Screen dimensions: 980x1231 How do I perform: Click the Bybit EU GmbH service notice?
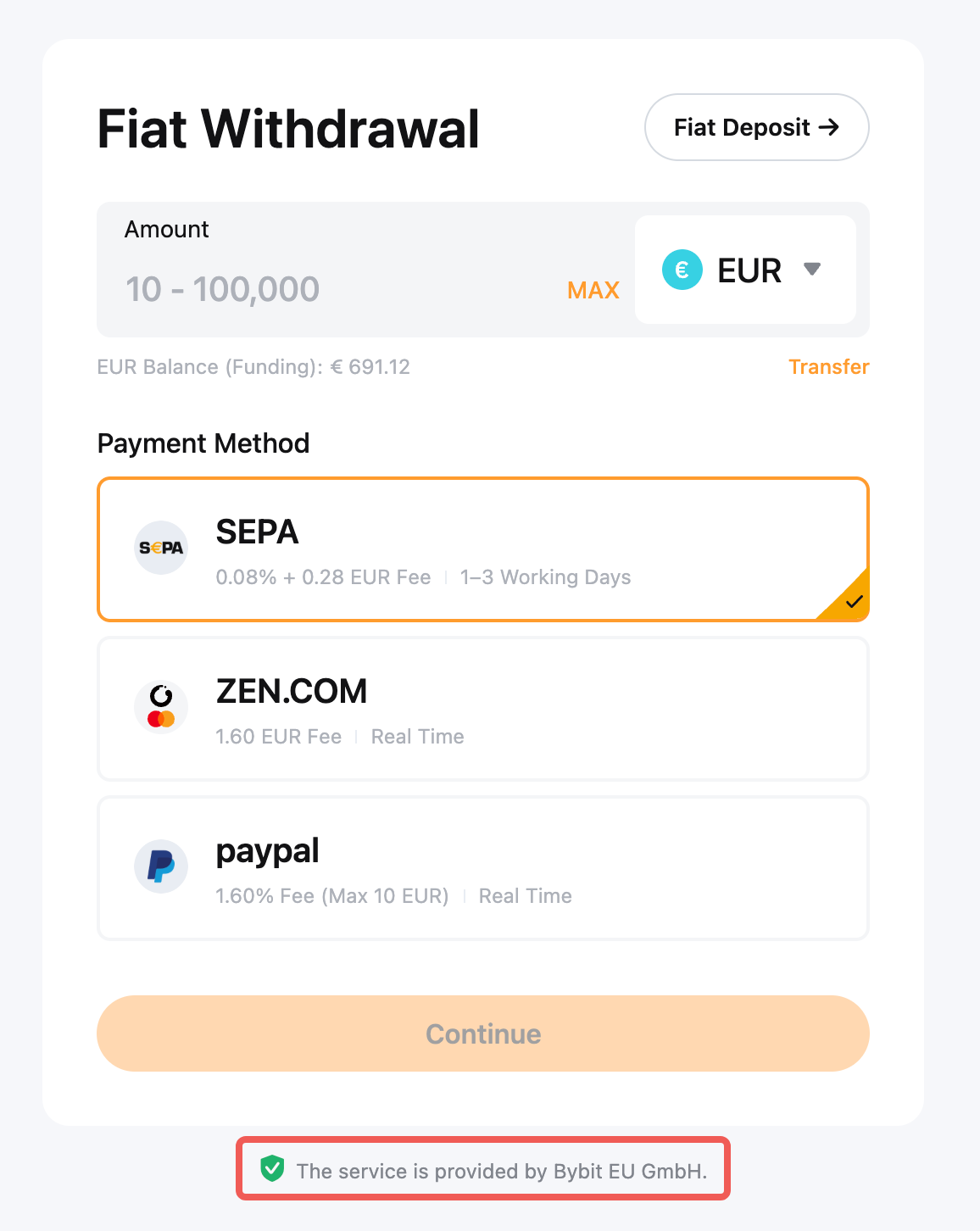pyautogui.click(x=500, y=1171)
